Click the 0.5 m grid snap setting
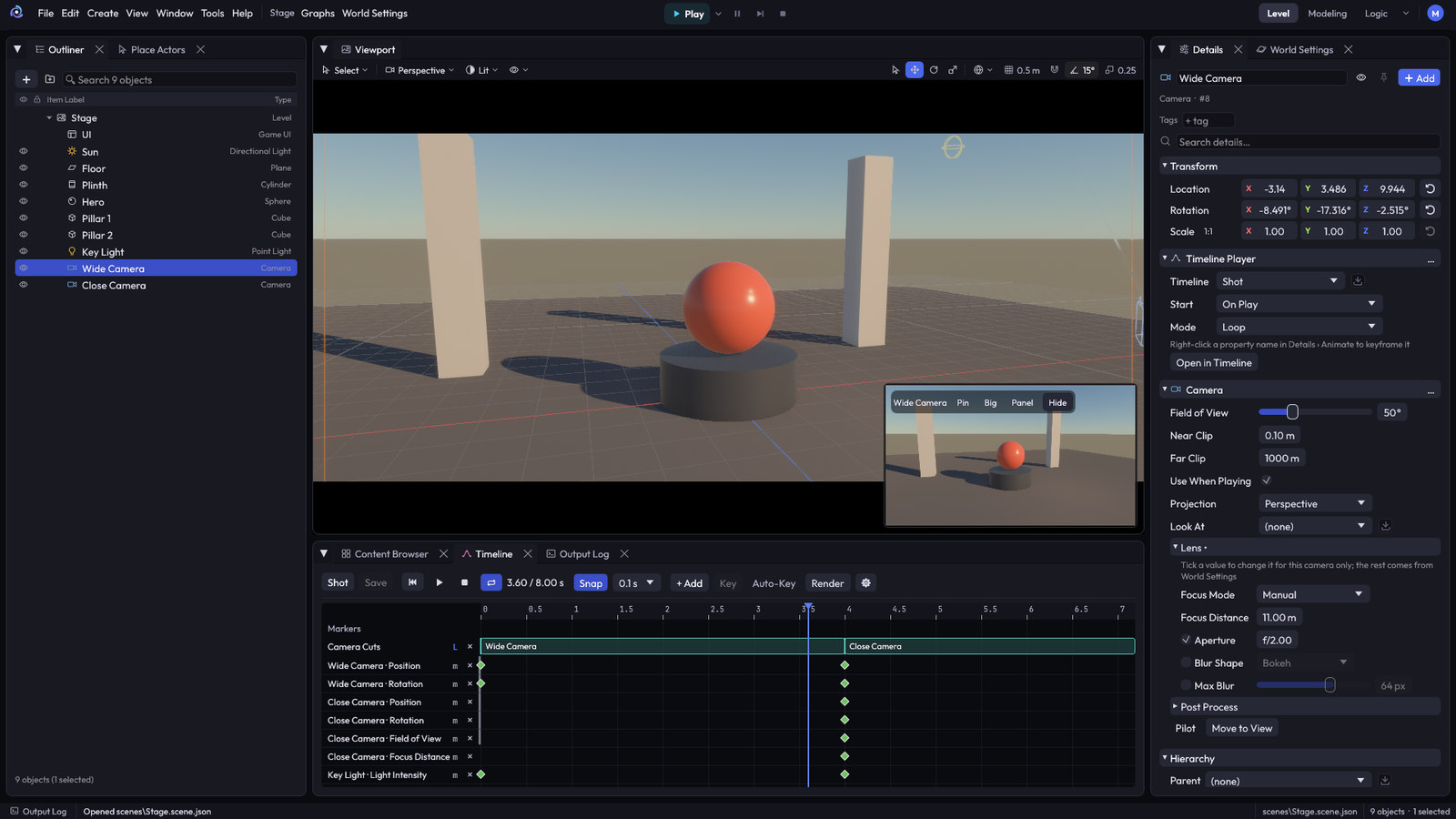 tap(1022, 70)
